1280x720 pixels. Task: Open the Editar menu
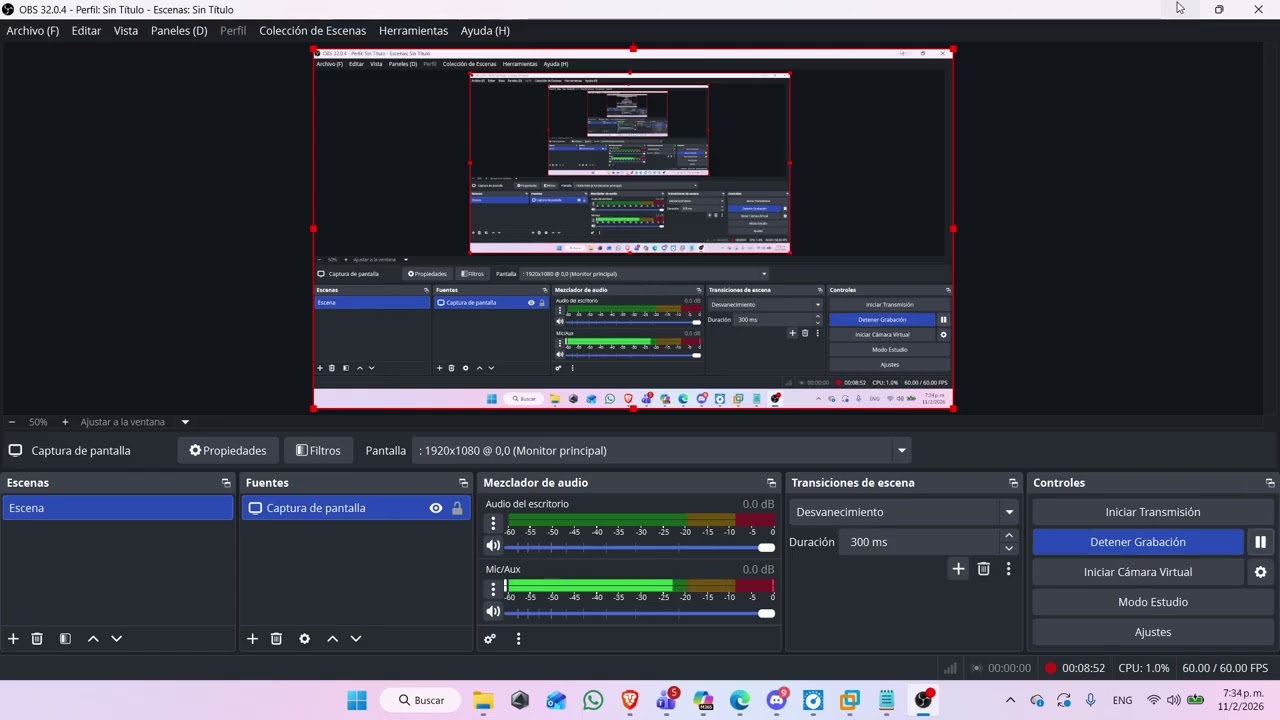[x=86, y=31]
